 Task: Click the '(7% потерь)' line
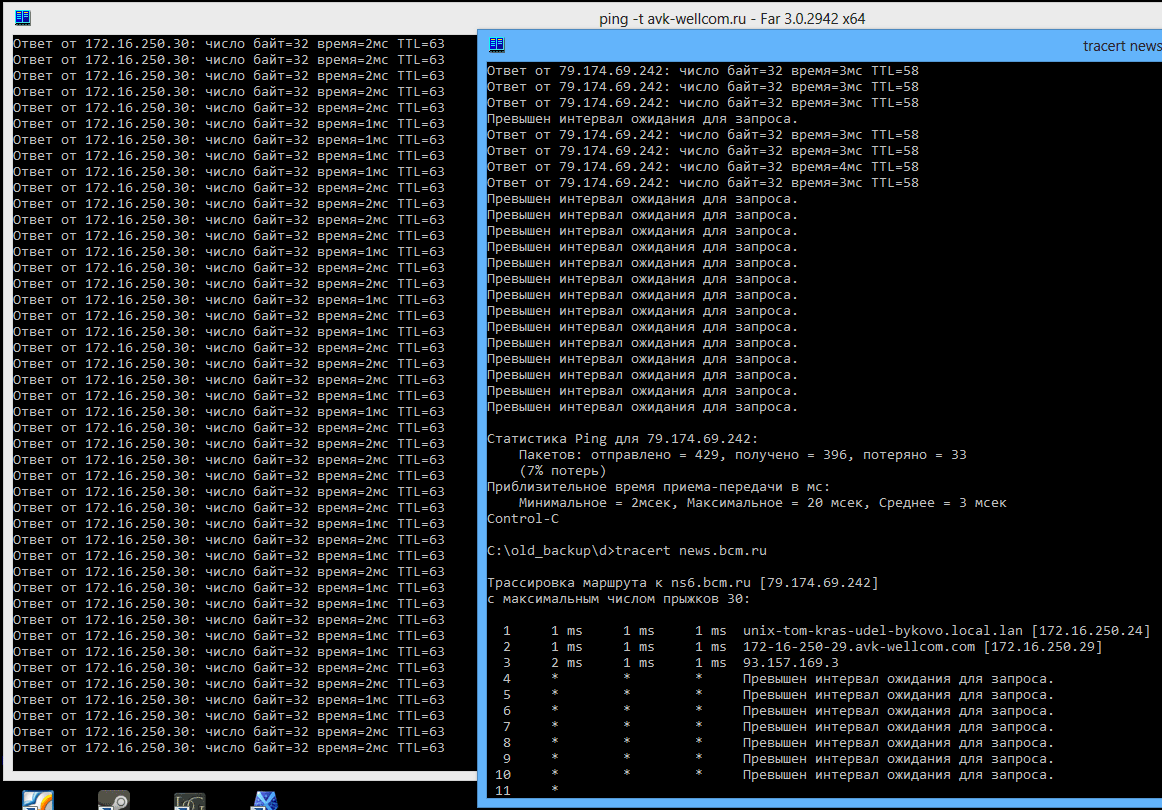[562, 471]
